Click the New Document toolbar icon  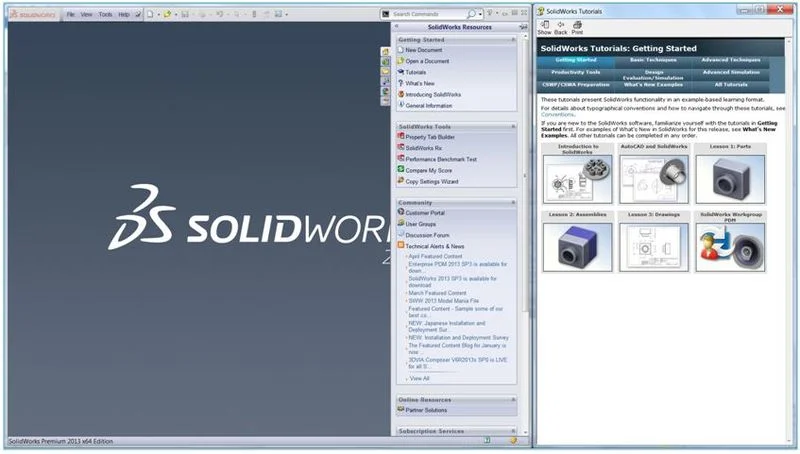click(x=149, y=15)
